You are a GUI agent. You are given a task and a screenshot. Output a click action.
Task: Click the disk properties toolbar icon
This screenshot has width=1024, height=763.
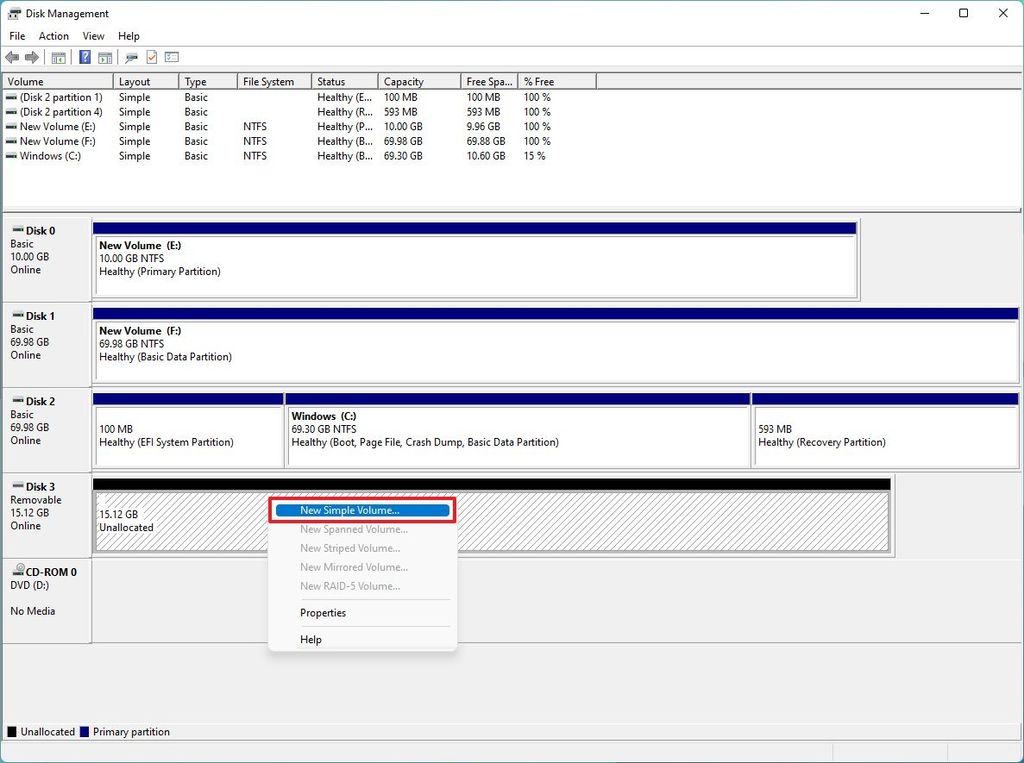[x=130, y=57]
